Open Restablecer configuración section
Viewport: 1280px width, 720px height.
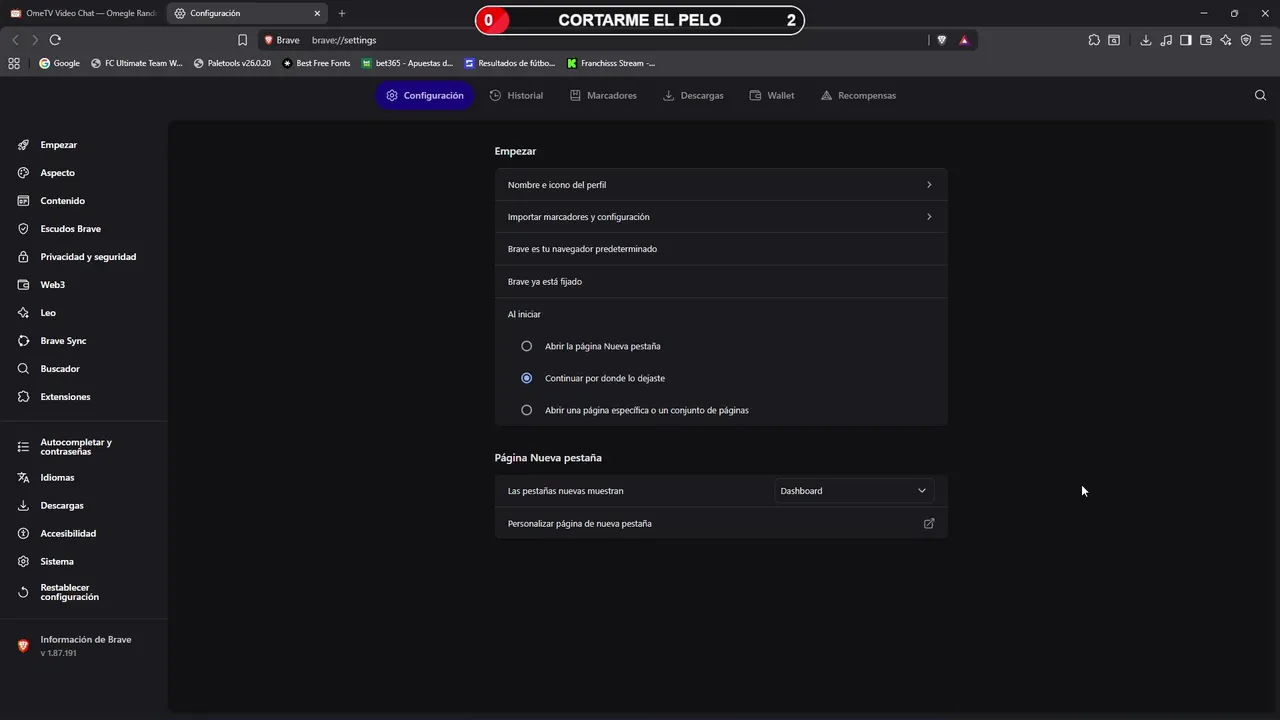coord(69,592)
